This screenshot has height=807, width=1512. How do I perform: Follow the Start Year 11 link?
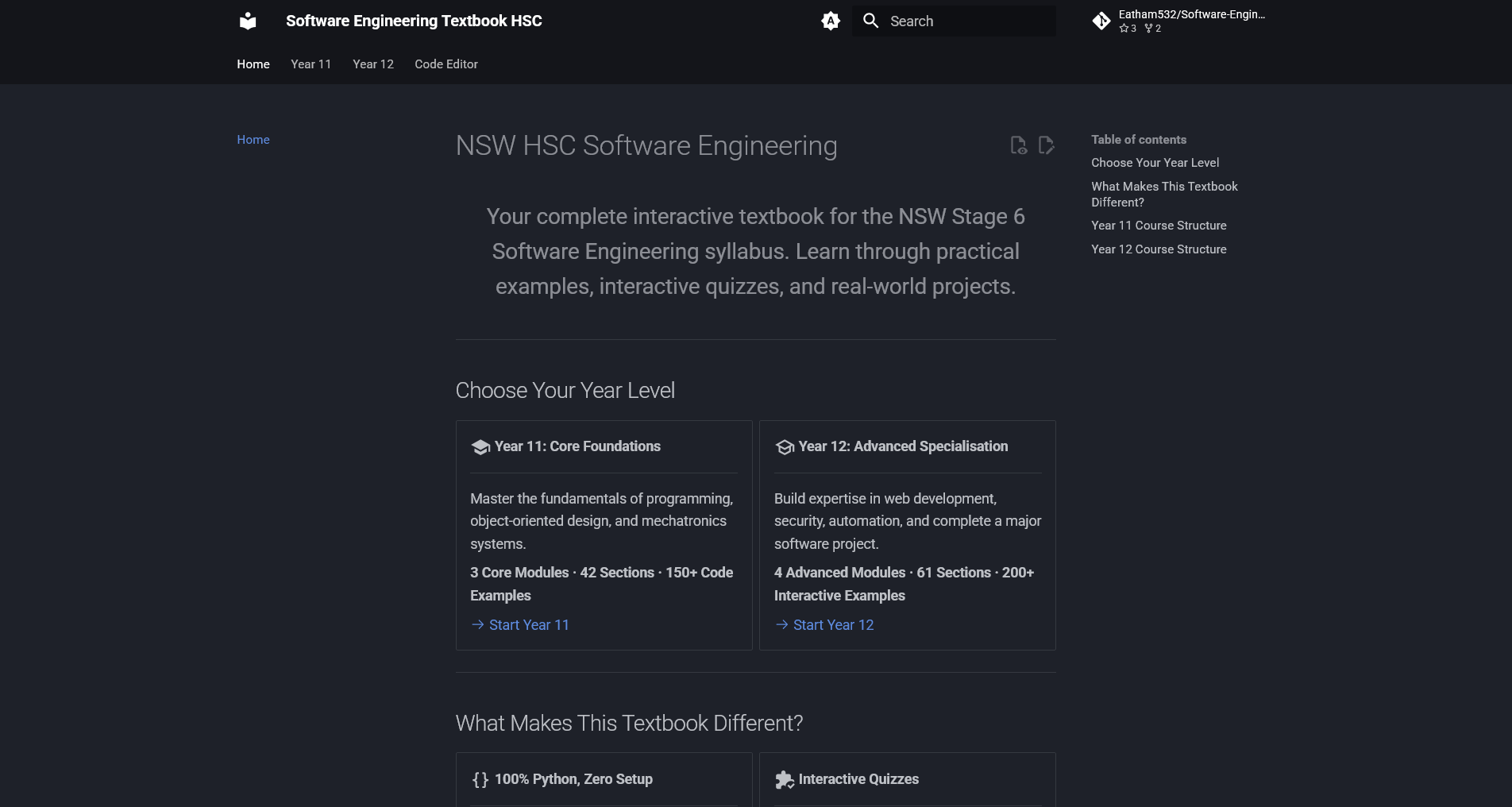[x=528, y=625]
